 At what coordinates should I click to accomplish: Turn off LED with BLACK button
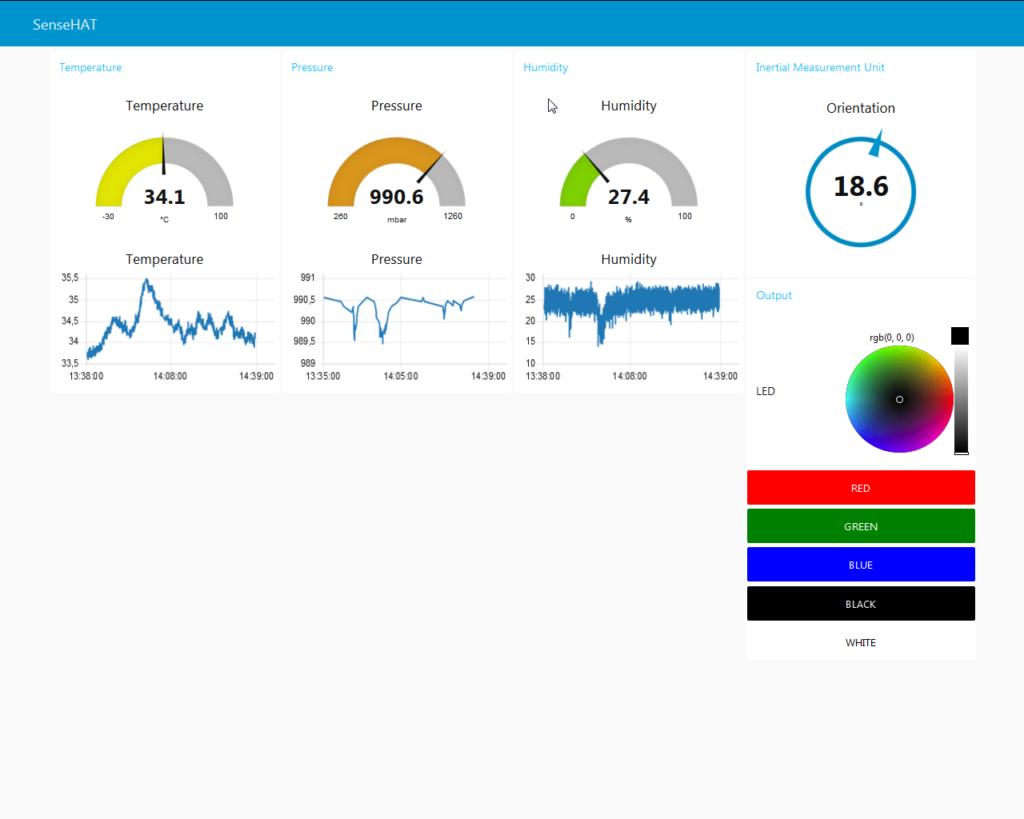(x=860, y=604)
